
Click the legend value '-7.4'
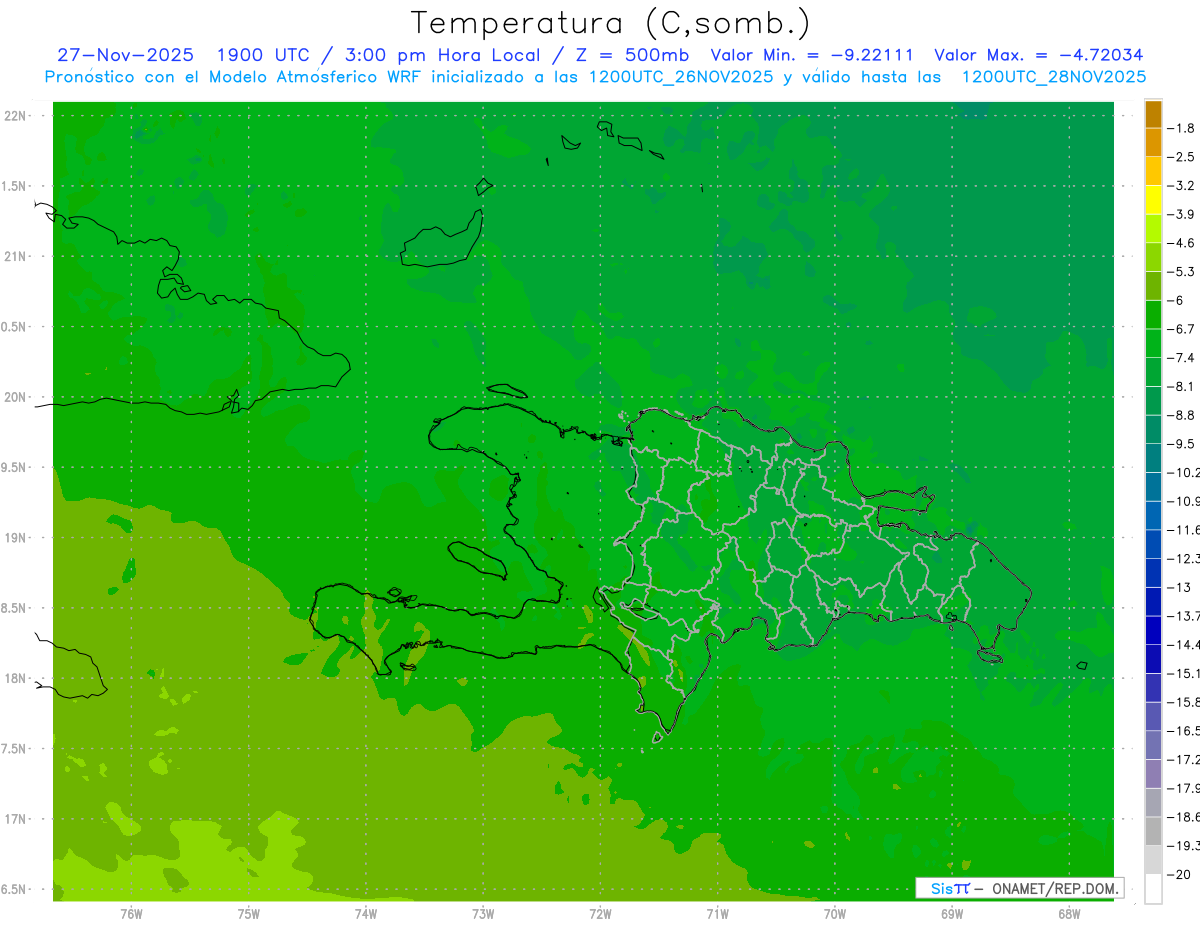(x=1180, y=357)
